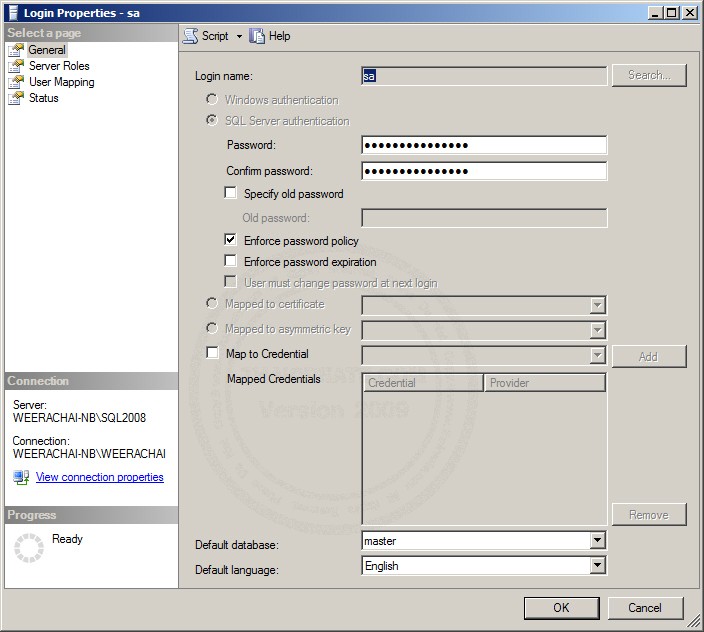Viewport: 704px width, 632px height.
Task: Check the Map to Credential box
Action: 212,353
